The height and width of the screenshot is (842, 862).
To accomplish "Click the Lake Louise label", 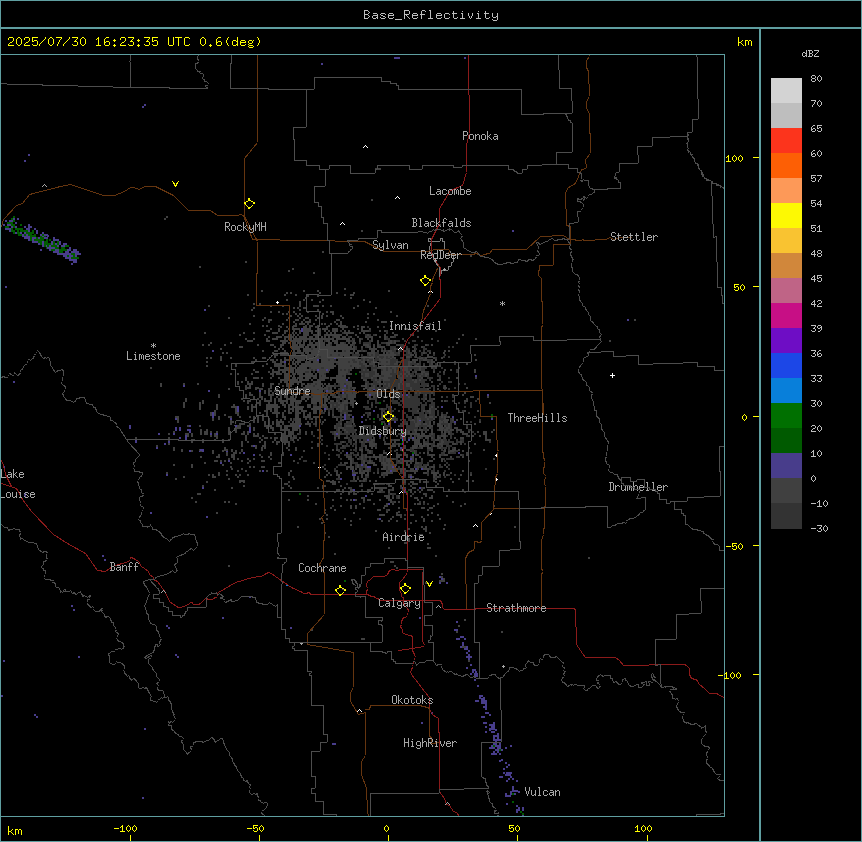I will coord(18,484).
